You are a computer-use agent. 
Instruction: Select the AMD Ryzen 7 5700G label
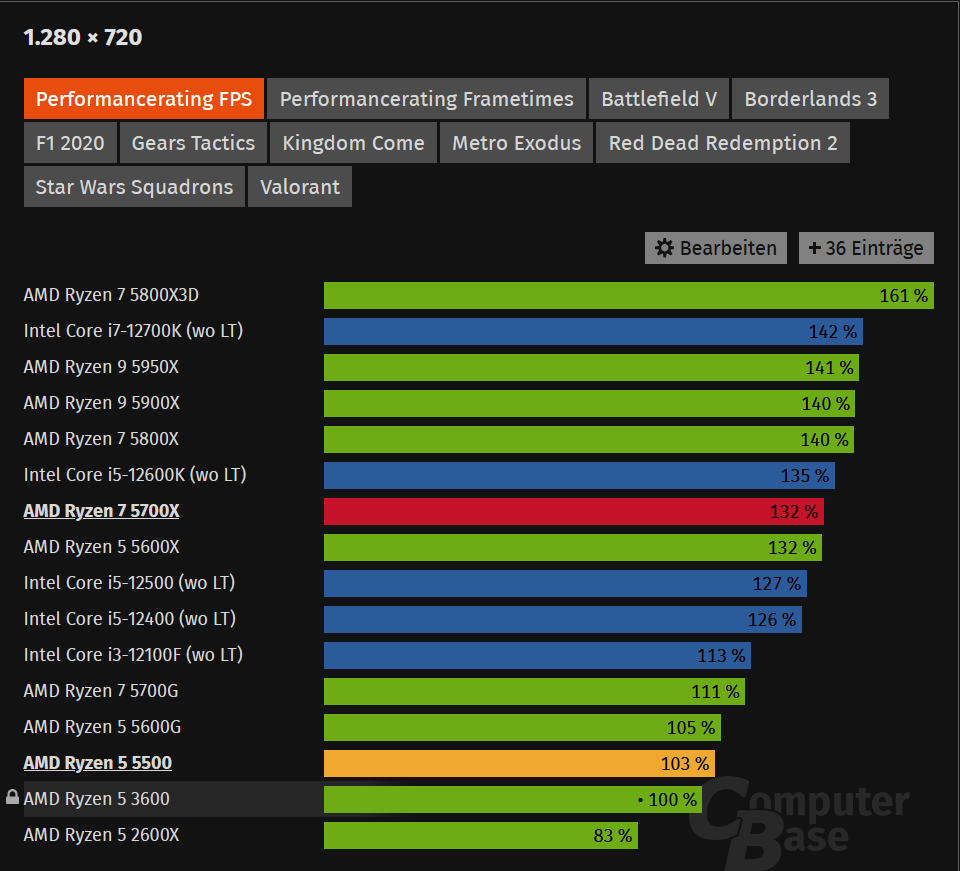pyautogui.click(x=101, y=691)
